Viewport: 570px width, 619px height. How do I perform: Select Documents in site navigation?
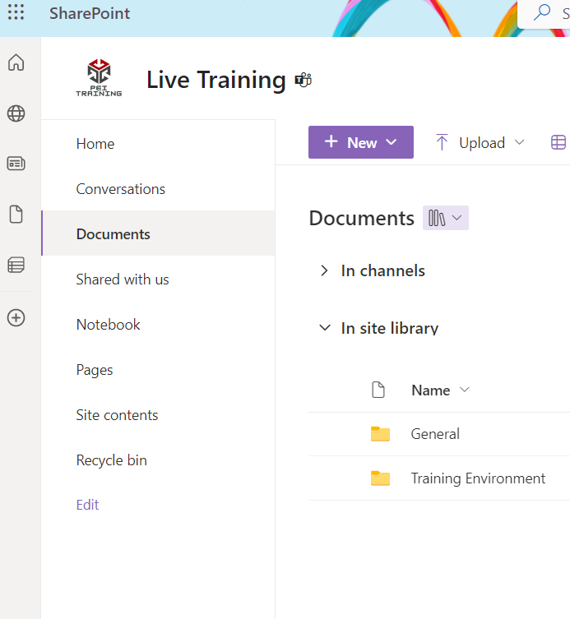coord(158,234)
